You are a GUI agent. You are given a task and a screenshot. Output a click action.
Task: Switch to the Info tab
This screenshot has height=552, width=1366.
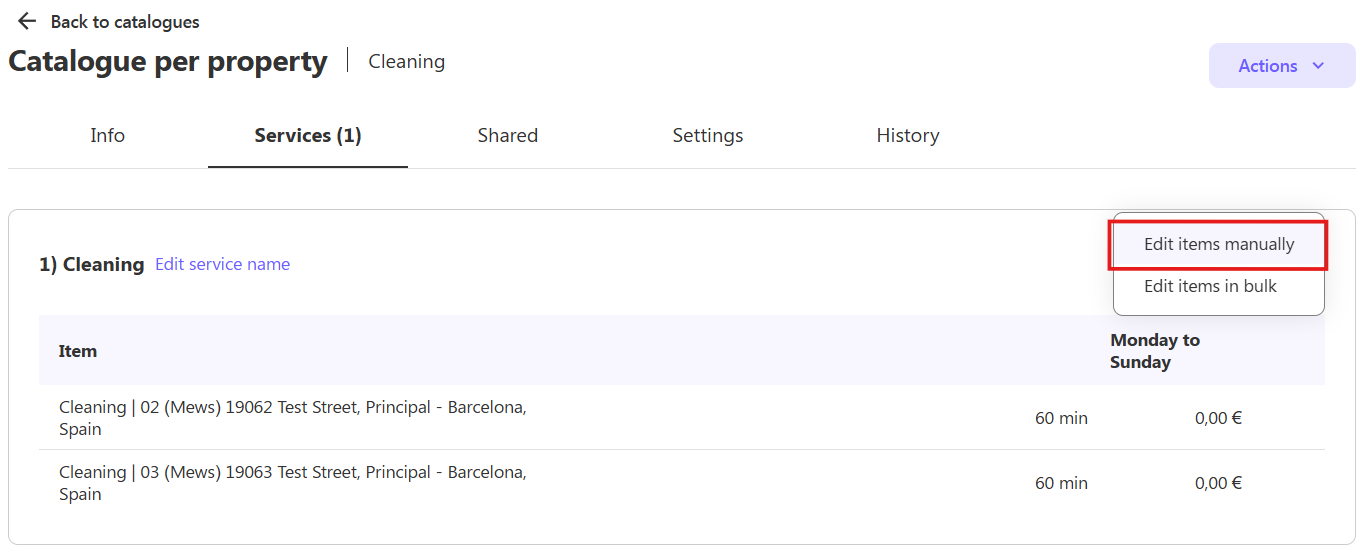tap(108, 136)
